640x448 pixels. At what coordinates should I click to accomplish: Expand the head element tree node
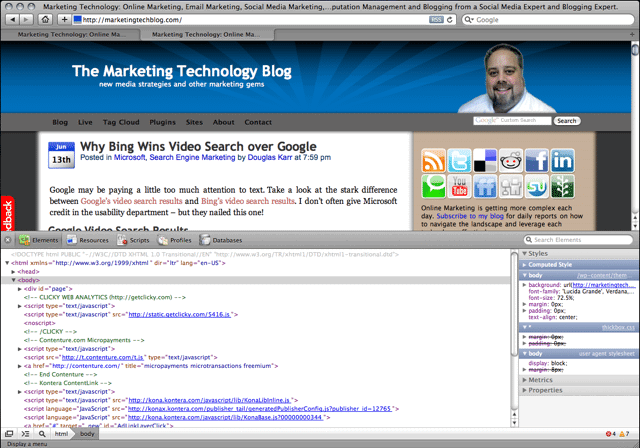click(x=13, y=272)
